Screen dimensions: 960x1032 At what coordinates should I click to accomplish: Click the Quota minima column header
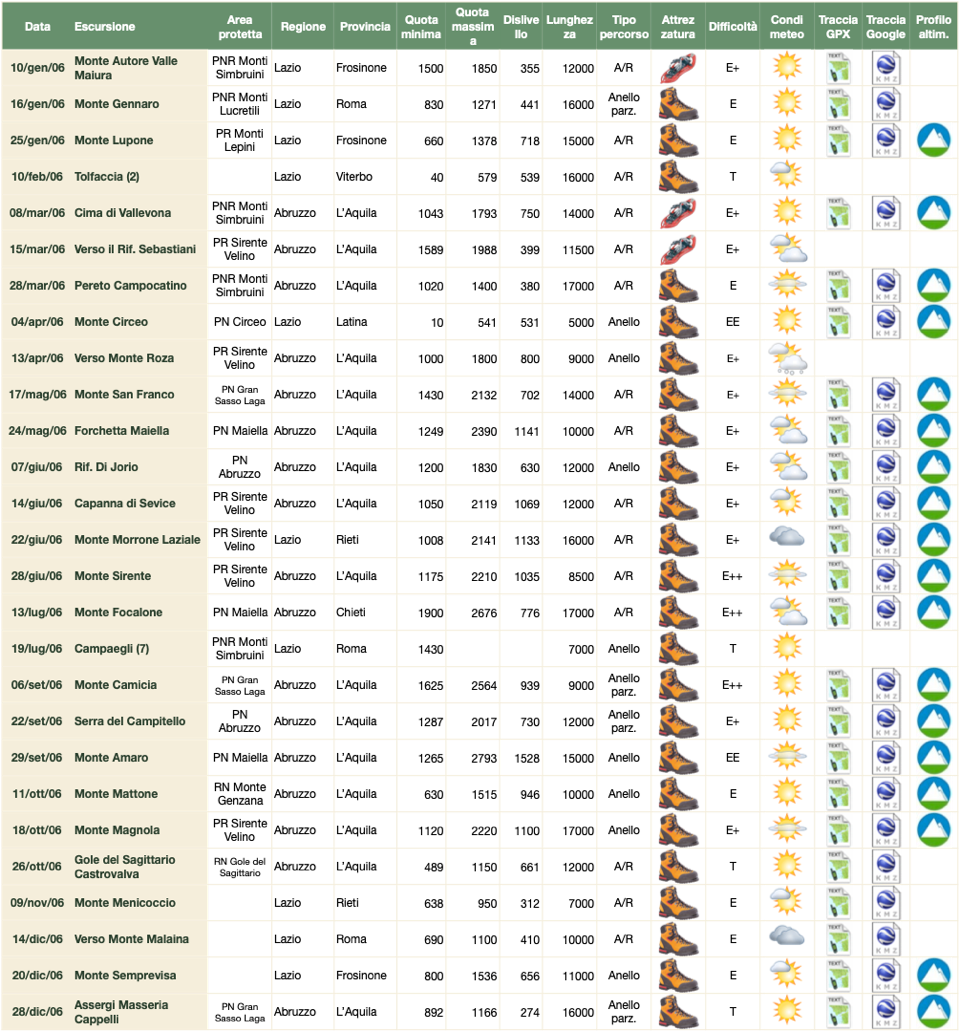(421, 27)
